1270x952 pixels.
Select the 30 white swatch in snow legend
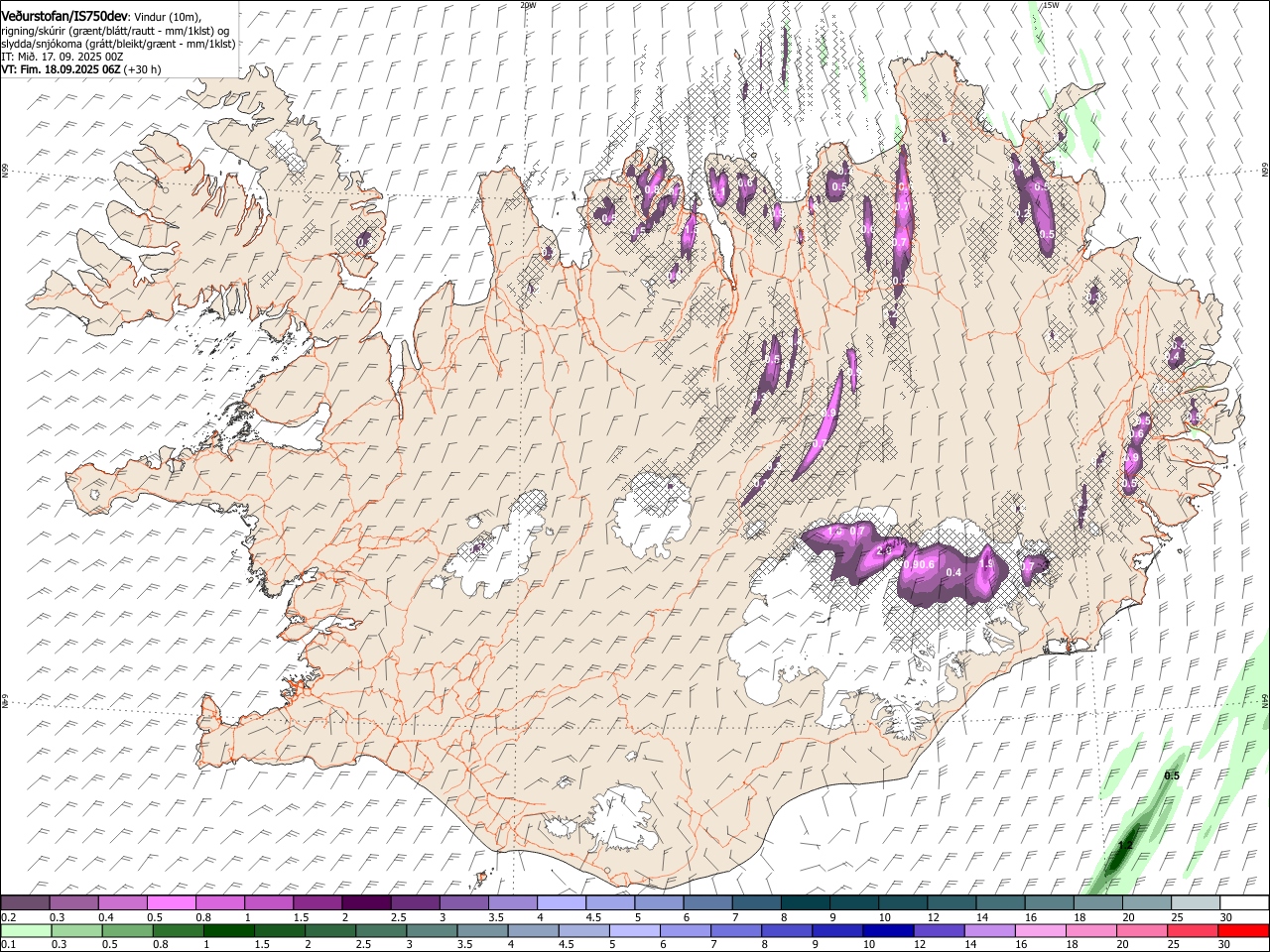coord(1243,902)
